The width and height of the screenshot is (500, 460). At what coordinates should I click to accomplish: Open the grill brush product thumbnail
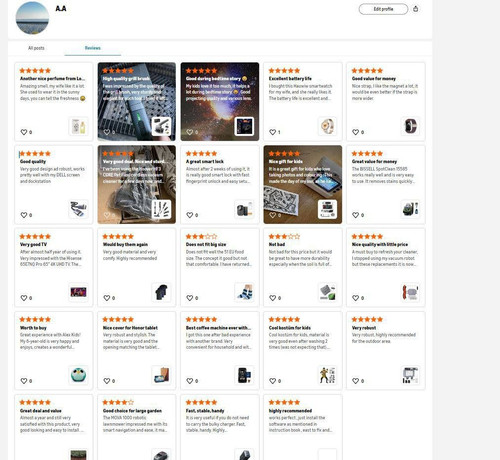coord(161,126)
